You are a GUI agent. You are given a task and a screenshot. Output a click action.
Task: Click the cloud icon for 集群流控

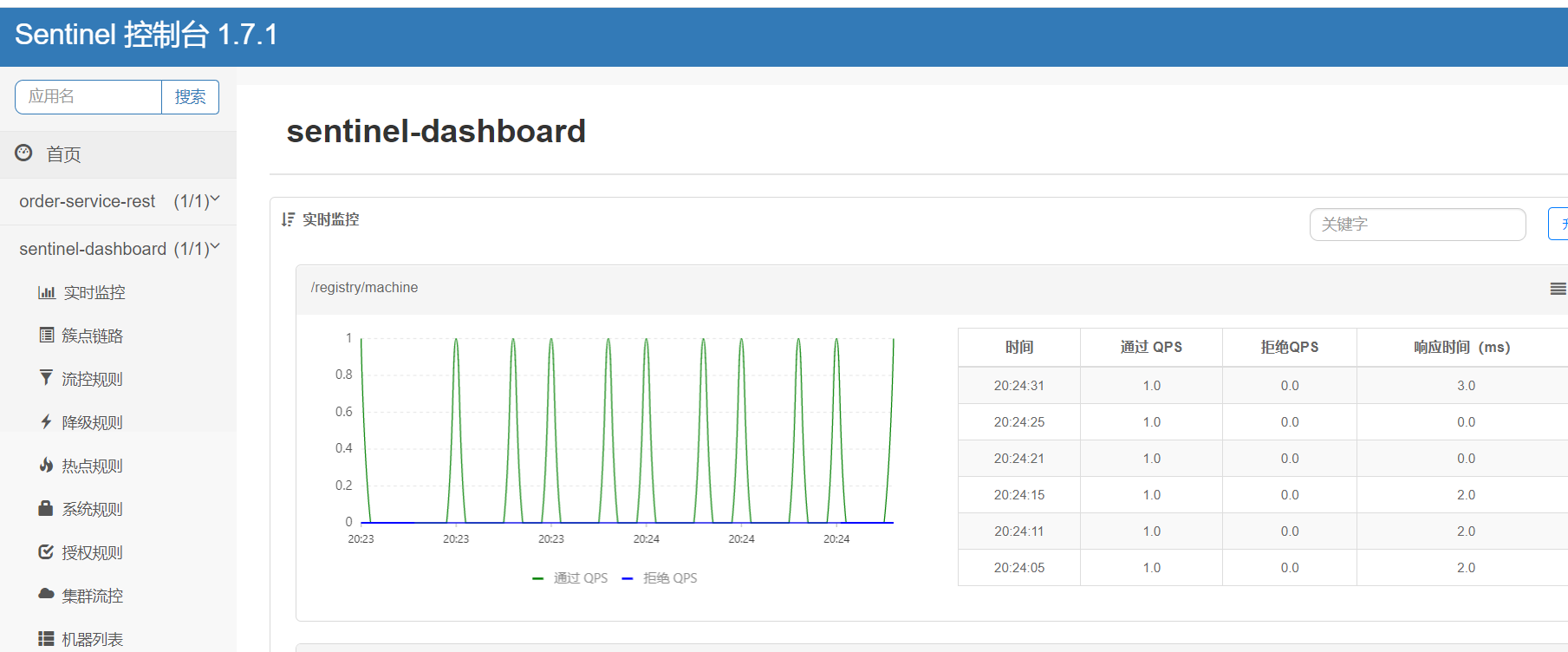point(46,594)
